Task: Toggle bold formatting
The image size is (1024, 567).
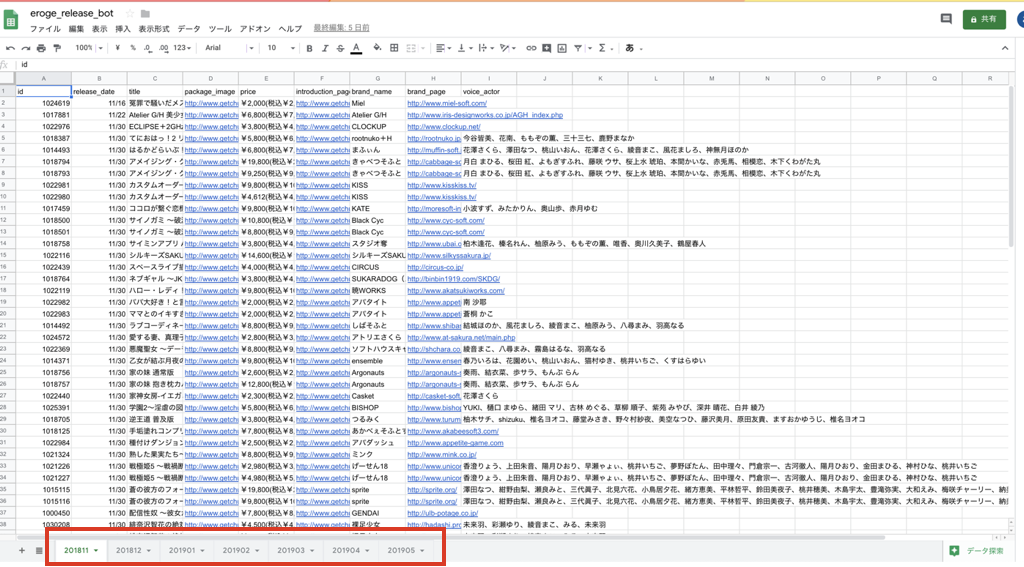Action: [x=310, y=48]
